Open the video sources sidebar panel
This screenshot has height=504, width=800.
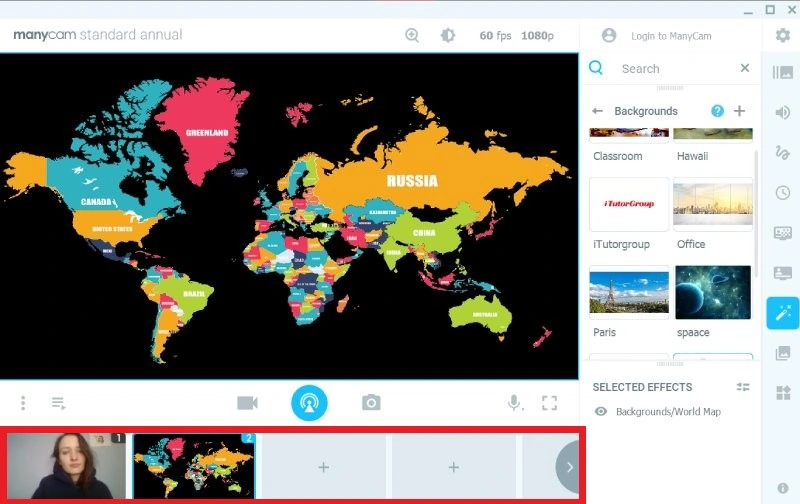point(783,72)
